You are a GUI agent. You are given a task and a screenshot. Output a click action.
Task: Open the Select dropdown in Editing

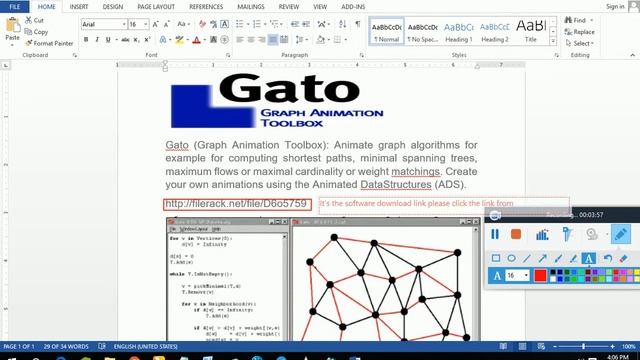[x=580, y=43]
